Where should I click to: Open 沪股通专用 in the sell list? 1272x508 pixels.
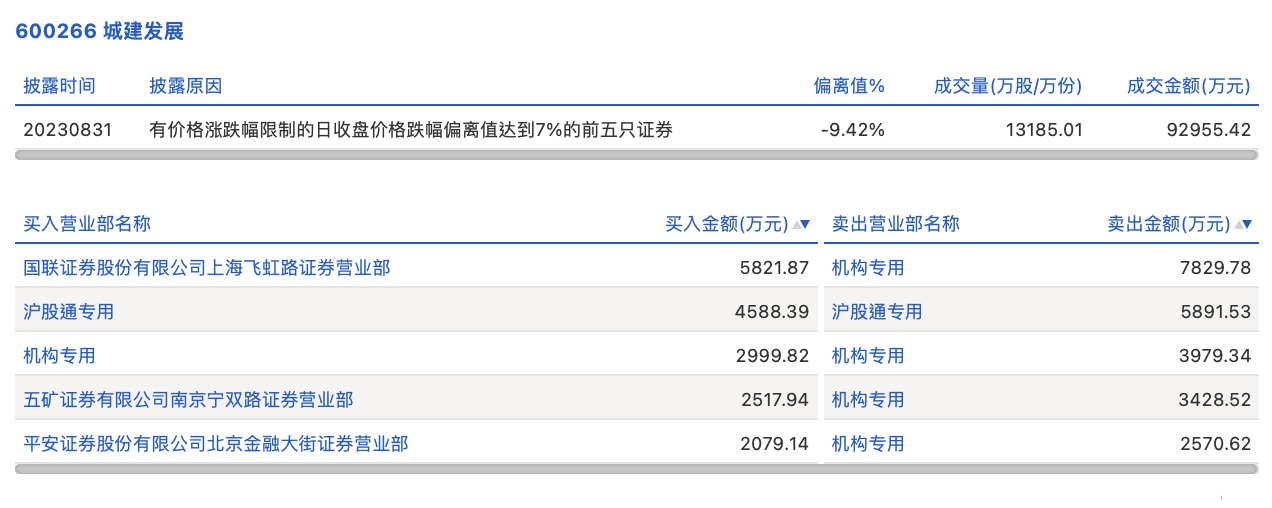[877, 312]
